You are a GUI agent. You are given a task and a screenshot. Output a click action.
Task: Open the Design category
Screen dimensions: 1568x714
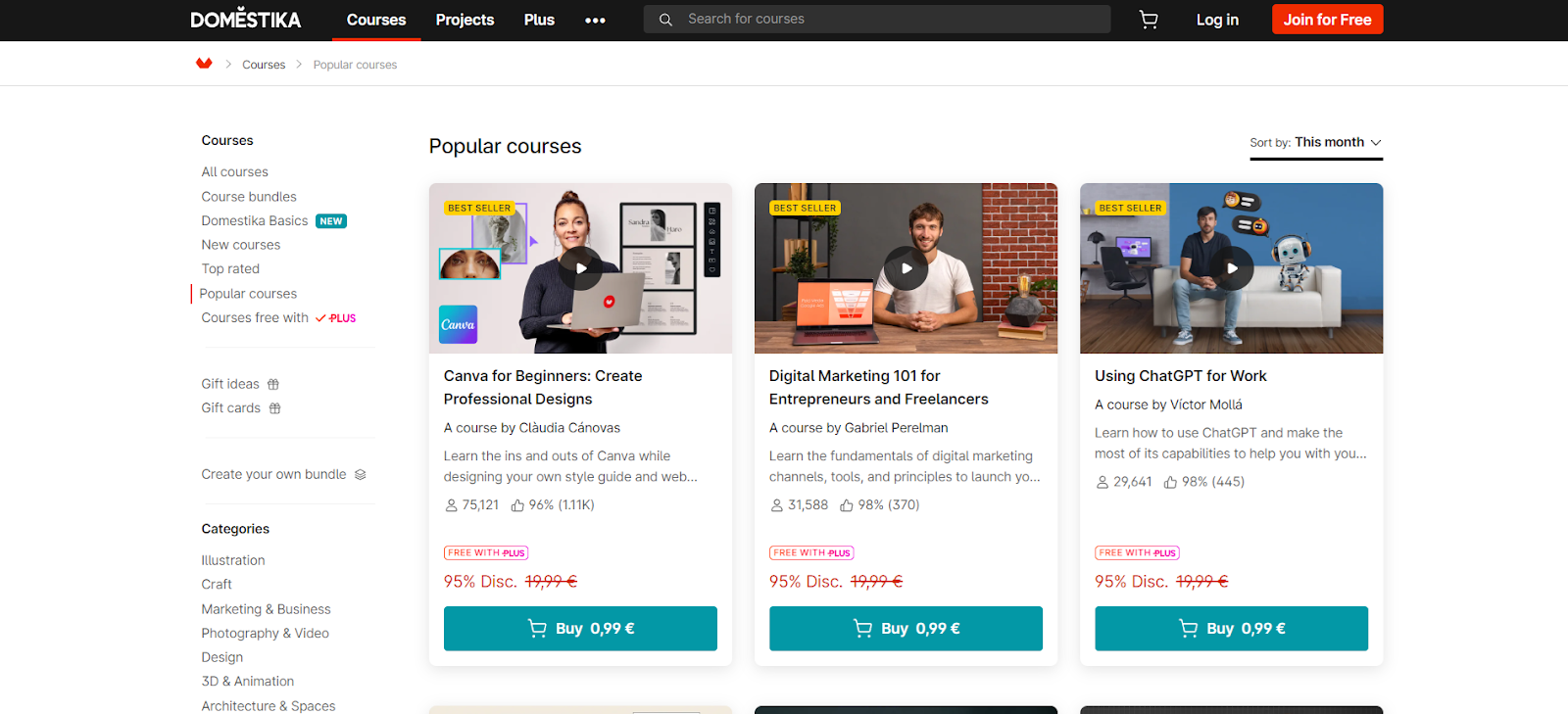pyautogui.click(x=222, y=657)
